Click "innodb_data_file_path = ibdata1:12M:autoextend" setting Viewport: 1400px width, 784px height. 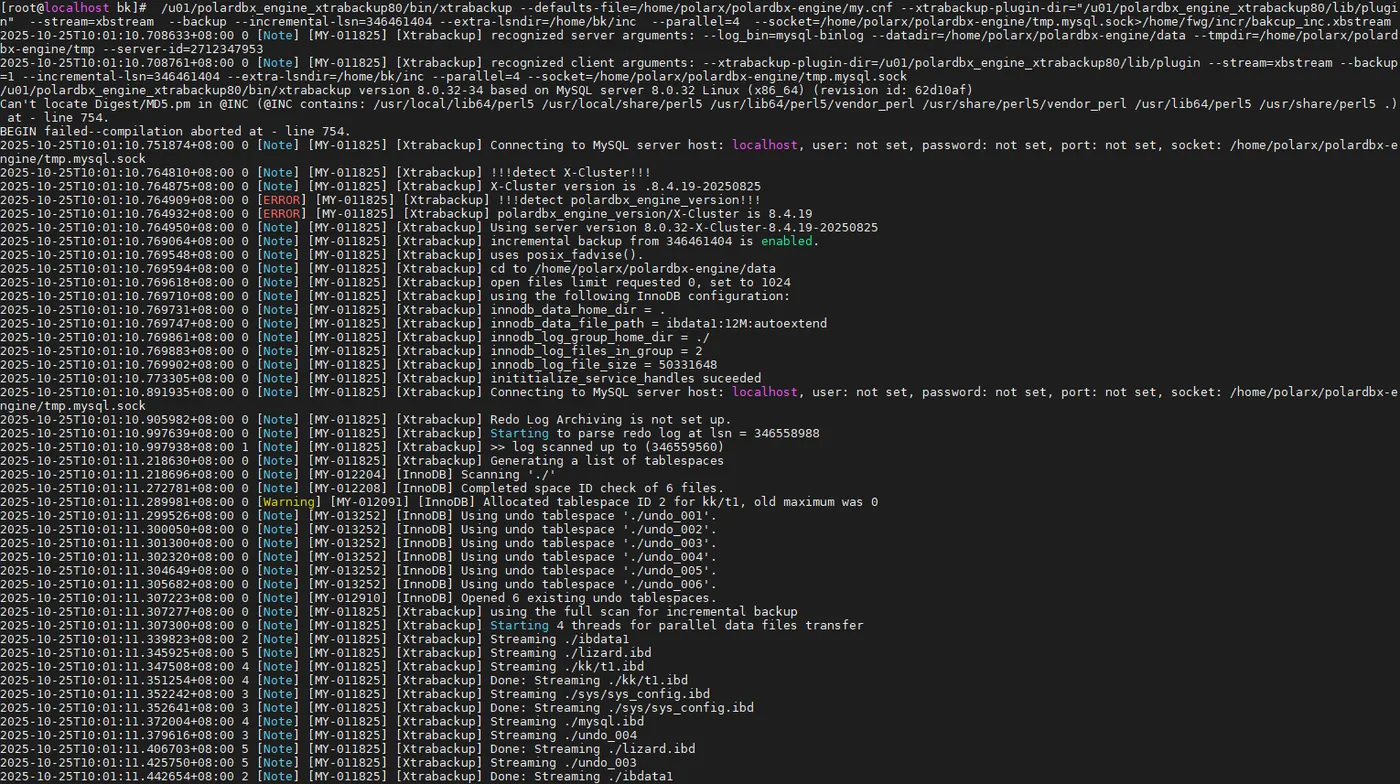pos(658,324)
